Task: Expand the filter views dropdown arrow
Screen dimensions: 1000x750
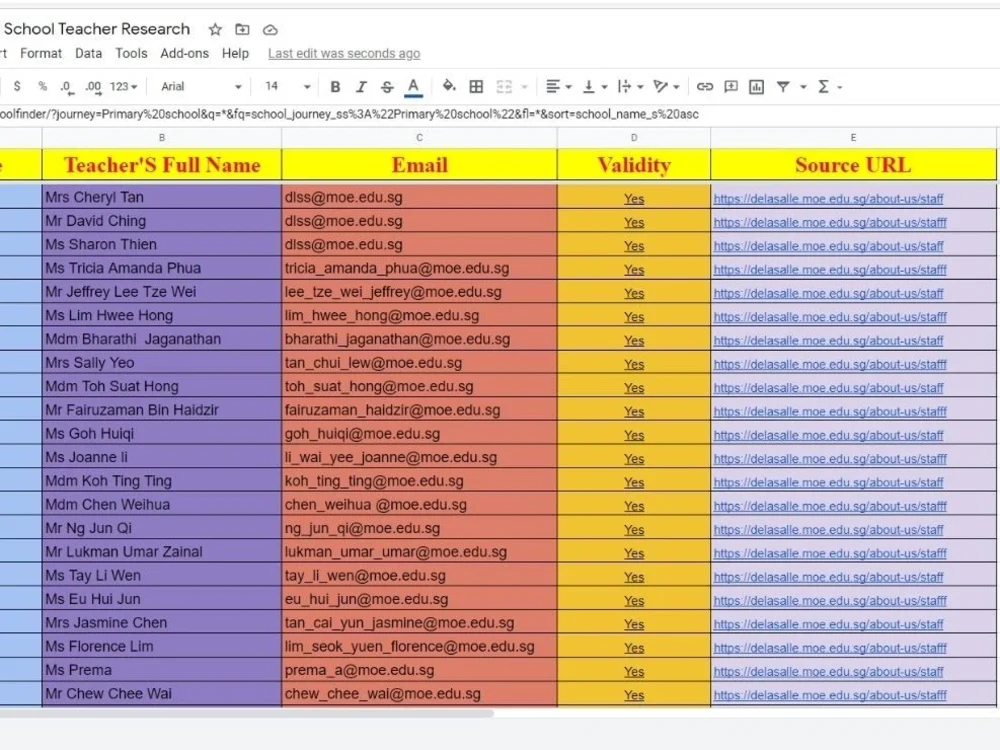Action: (x=803, y=87)
